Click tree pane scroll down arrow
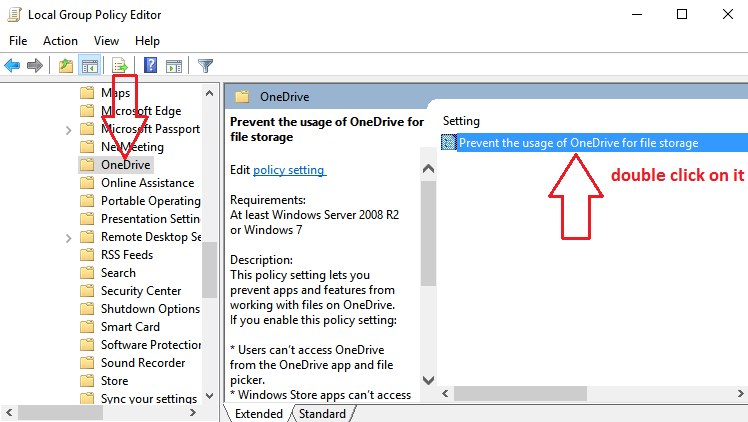This screenshot has width=748, height=422. tap(209, 396)
